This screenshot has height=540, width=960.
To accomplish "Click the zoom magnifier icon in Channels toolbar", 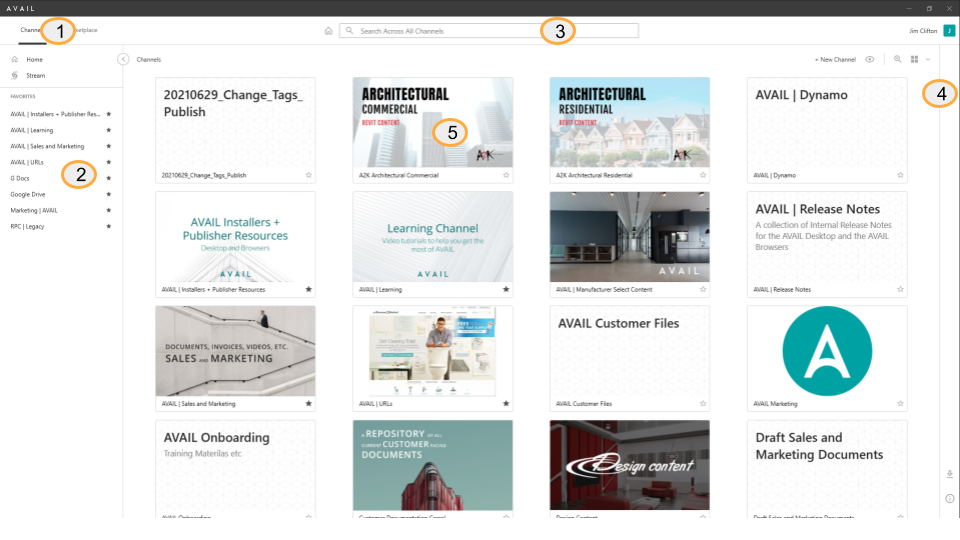I will [x=897, y=60].
